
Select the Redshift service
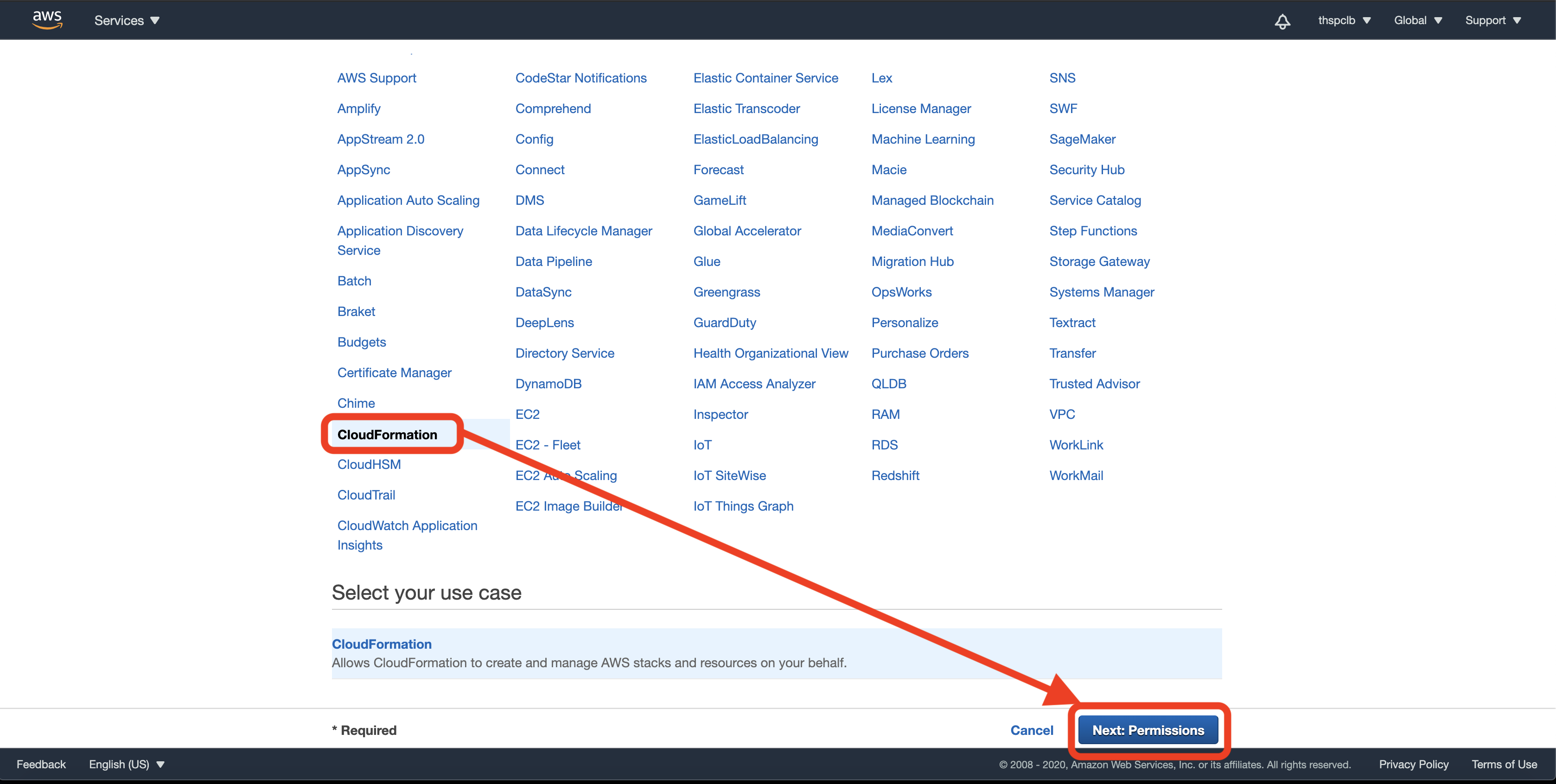pos(895,475)
